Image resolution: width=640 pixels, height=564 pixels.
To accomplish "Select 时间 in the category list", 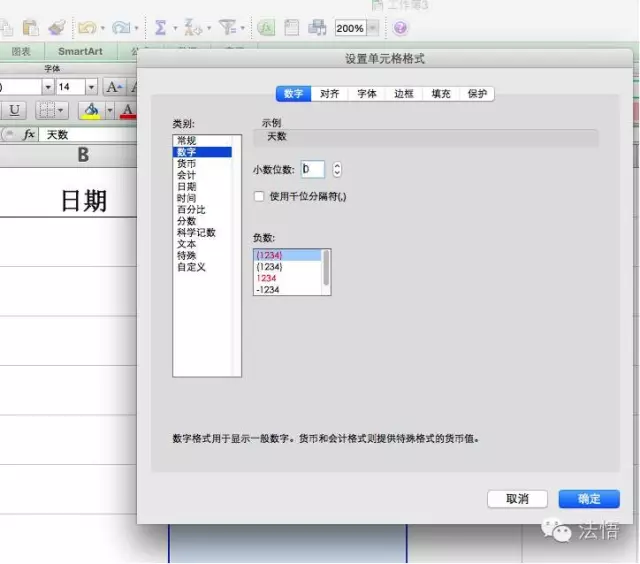I will [202, 198].
